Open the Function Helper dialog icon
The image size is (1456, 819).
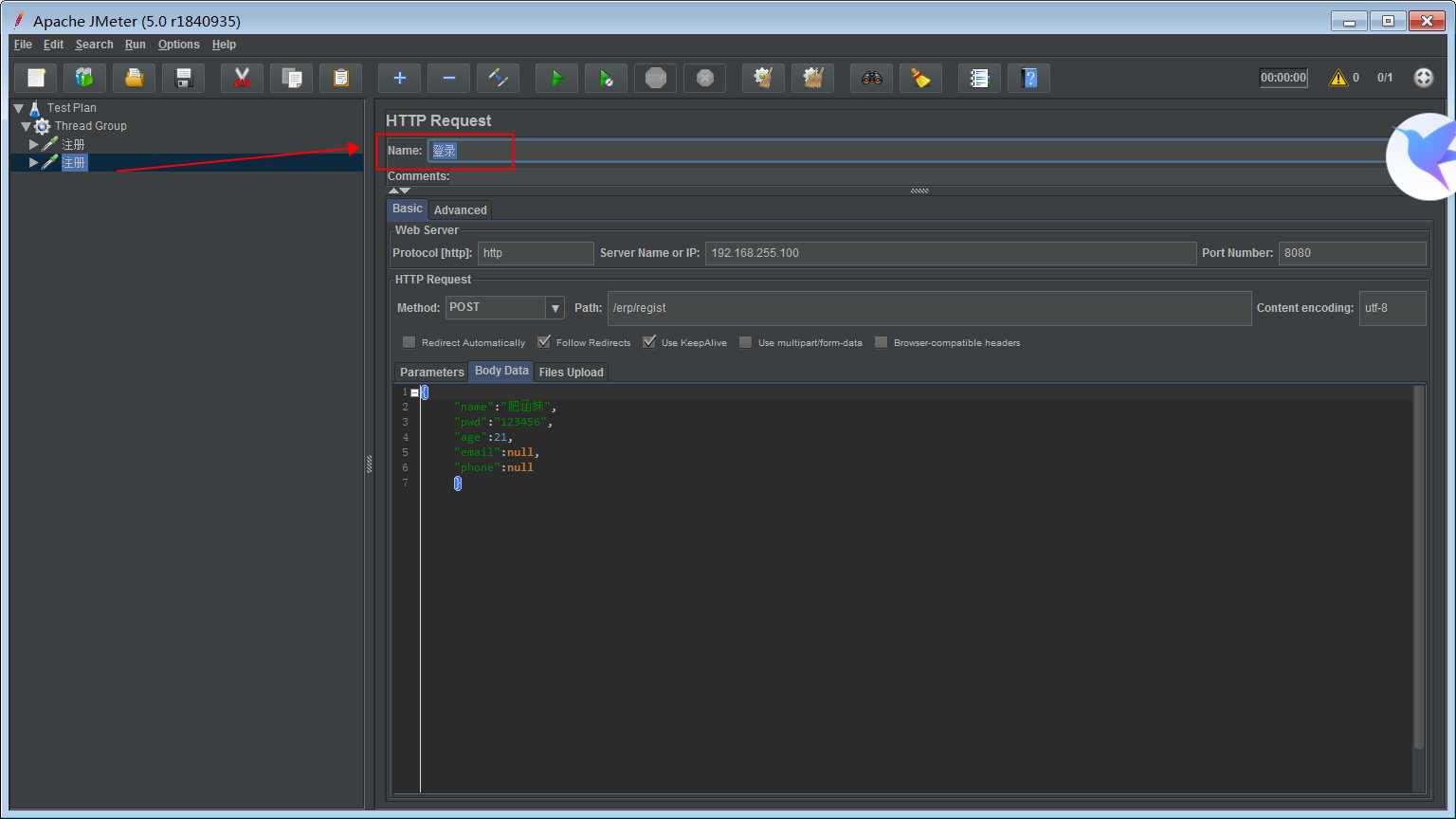click(x=980, y=78)
